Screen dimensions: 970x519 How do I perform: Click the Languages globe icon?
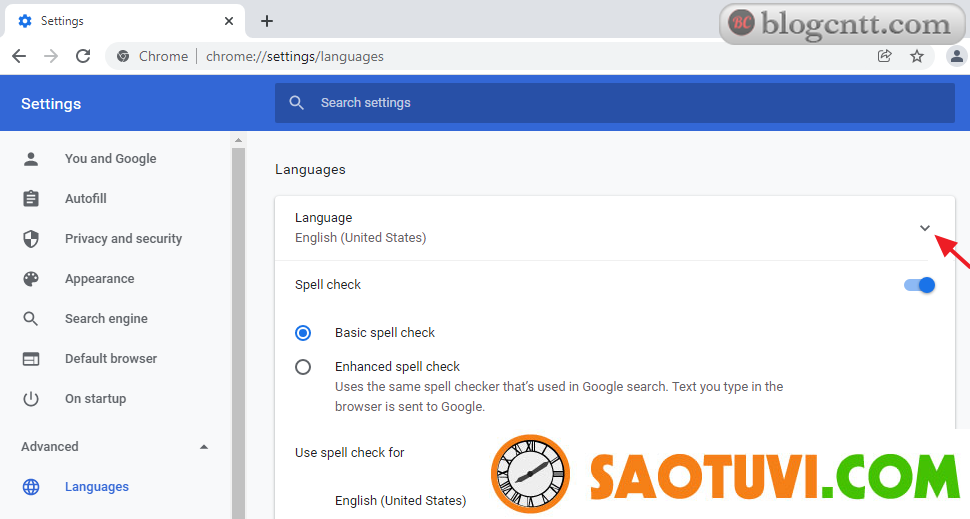(31, 487)
